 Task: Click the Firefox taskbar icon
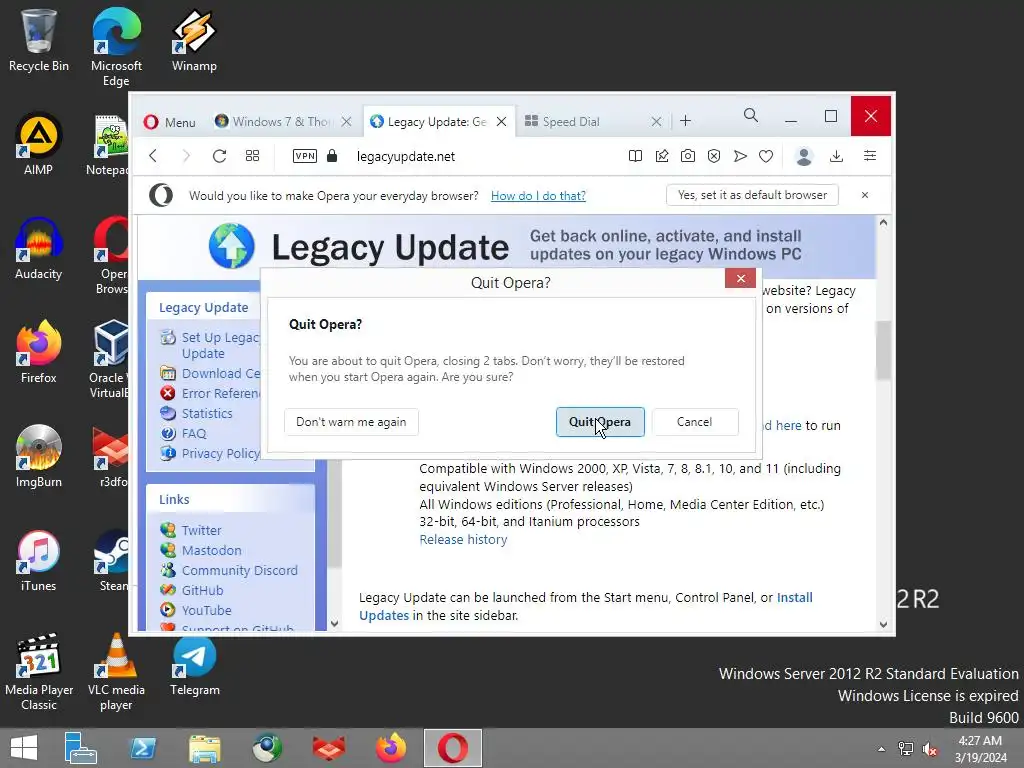coord(391,748)
